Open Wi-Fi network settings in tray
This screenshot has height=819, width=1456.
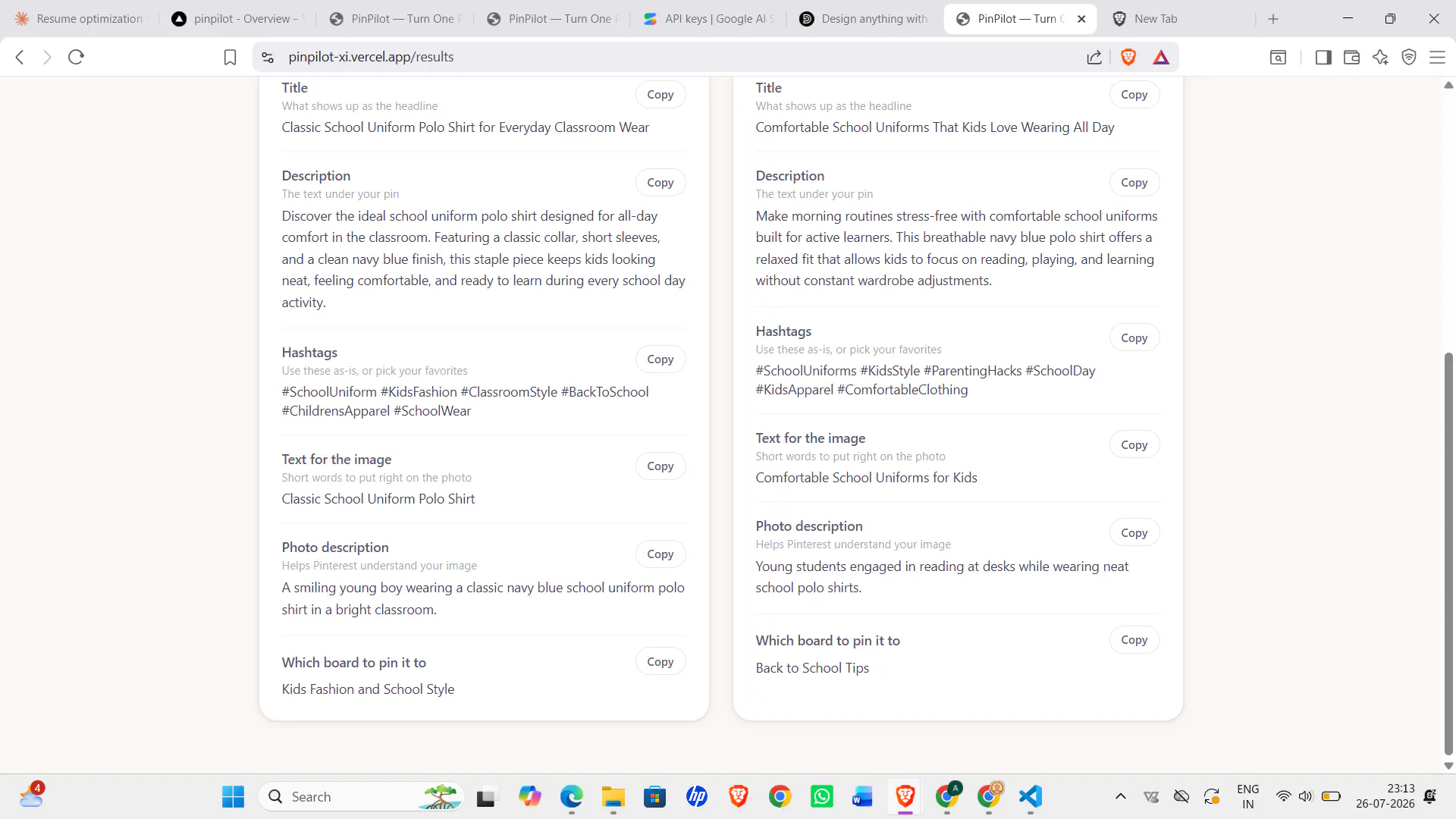[1283, 797]
